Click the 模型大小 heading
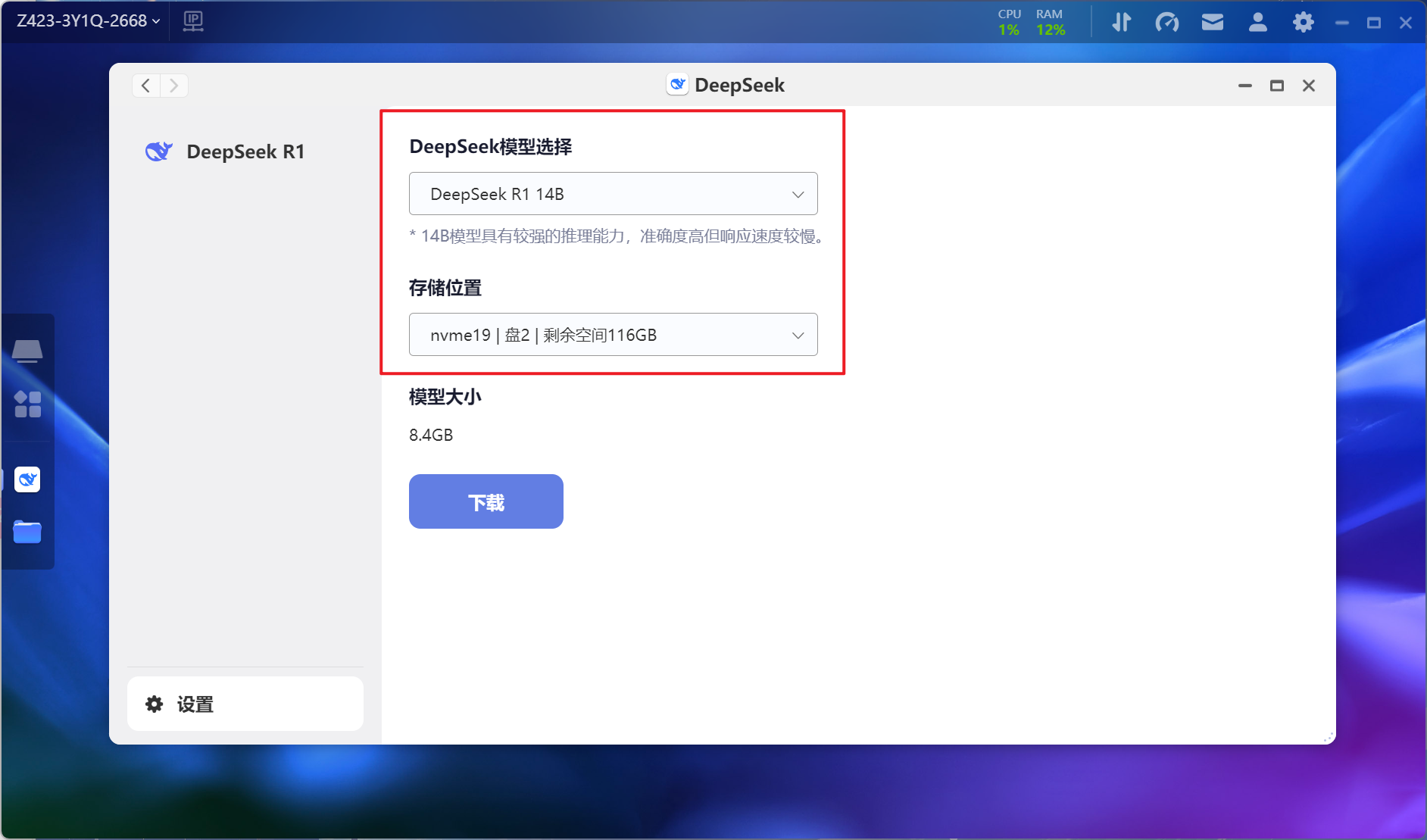 tap(445, 397)
